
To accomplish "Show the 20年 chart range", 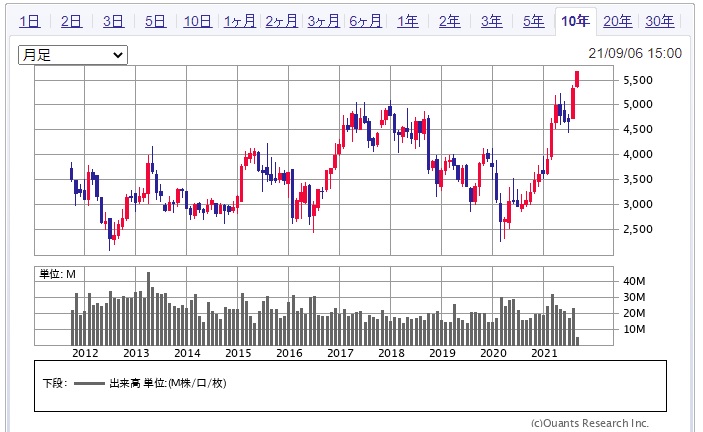I will pos(617,21).
